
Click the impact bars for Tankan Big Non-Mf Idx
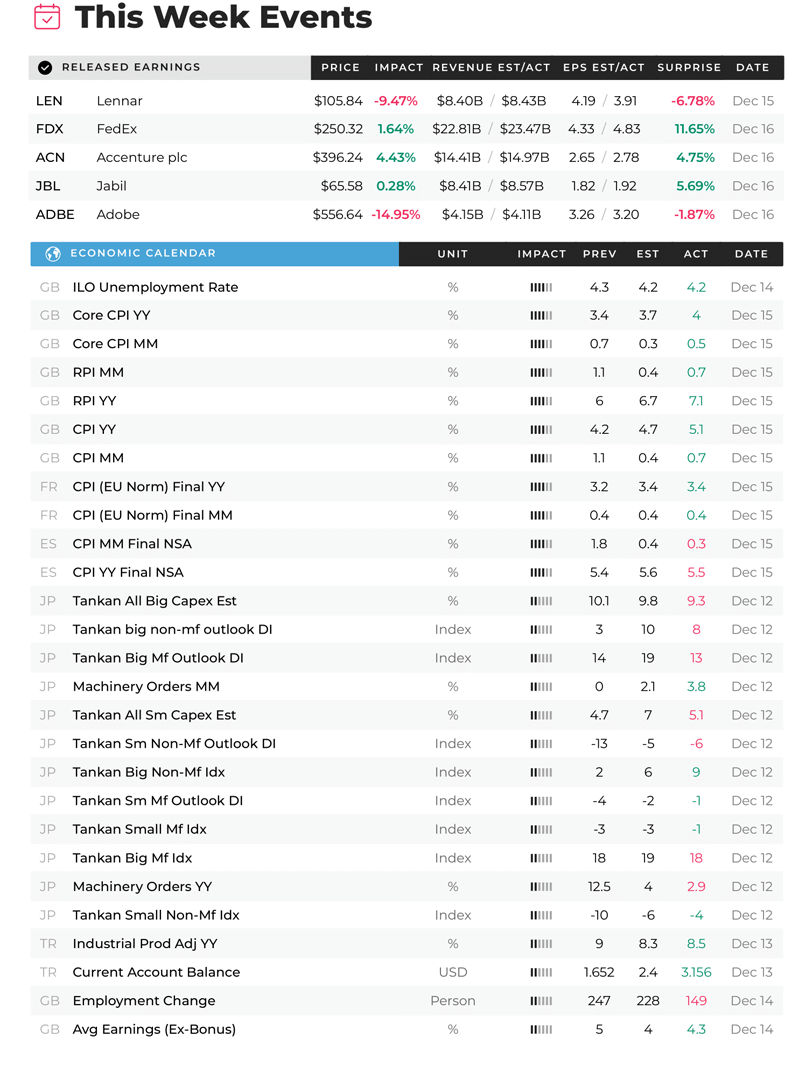pos(541,772)
